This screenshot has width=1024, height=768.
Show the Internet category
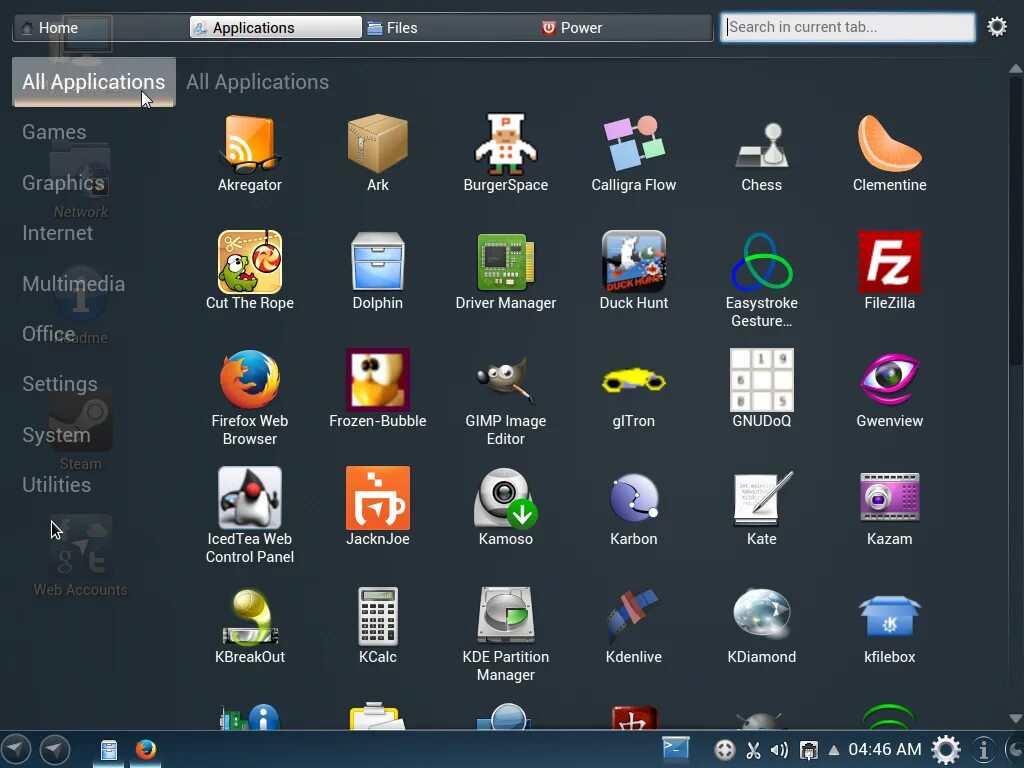coord(57,233)
